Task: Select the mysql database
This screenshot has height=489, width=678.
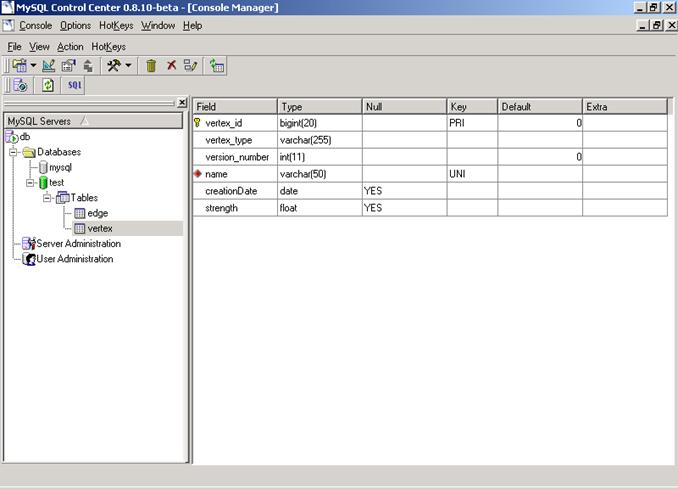Action: point(61,167)
